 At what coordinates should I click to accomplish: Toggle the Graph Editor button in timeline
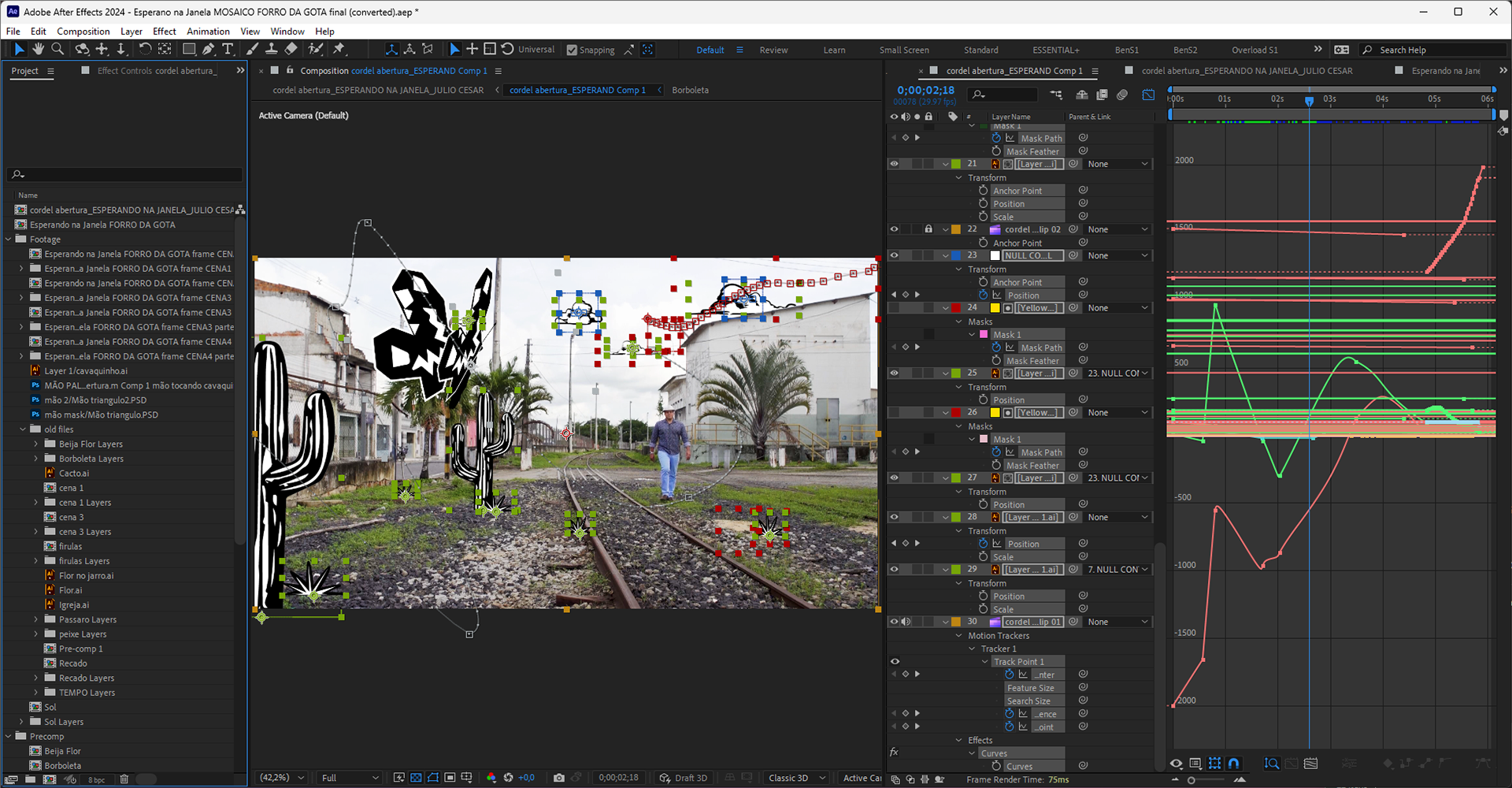pyautogui.click(x=1149, y=95)
